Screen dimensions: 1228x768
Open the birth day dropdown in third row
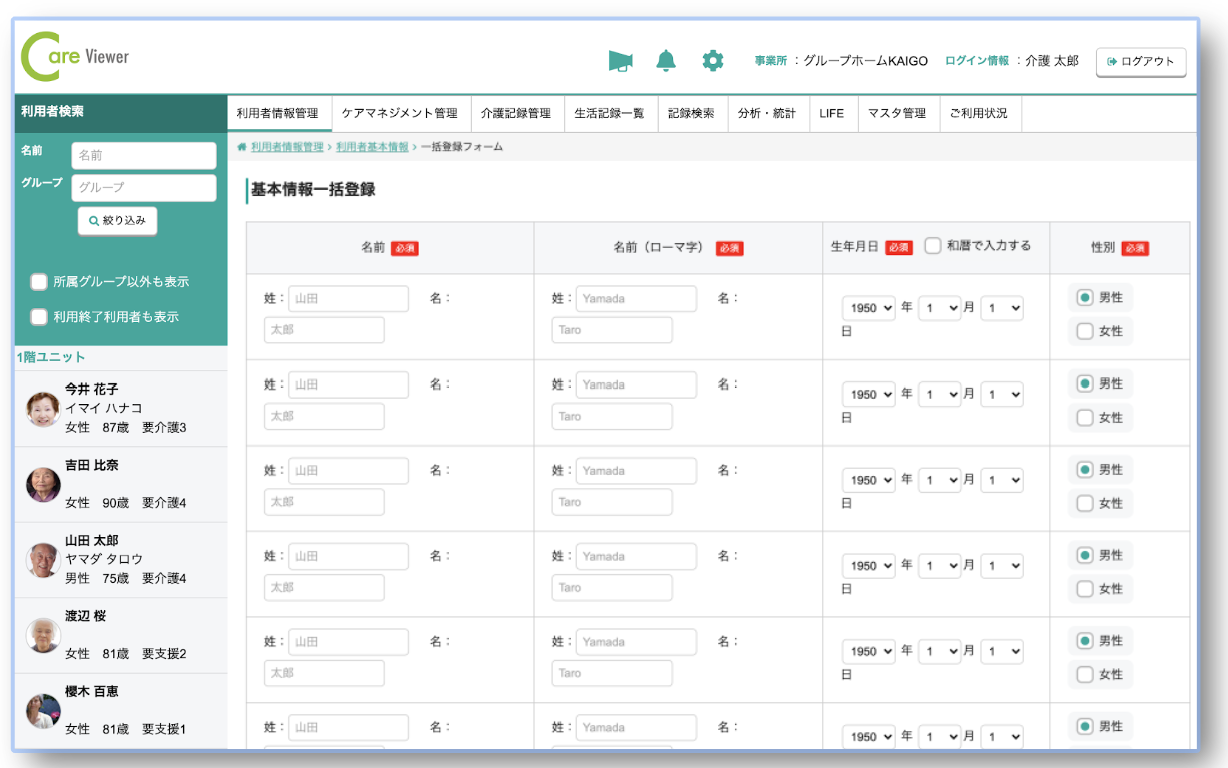tap(1002, 481)
